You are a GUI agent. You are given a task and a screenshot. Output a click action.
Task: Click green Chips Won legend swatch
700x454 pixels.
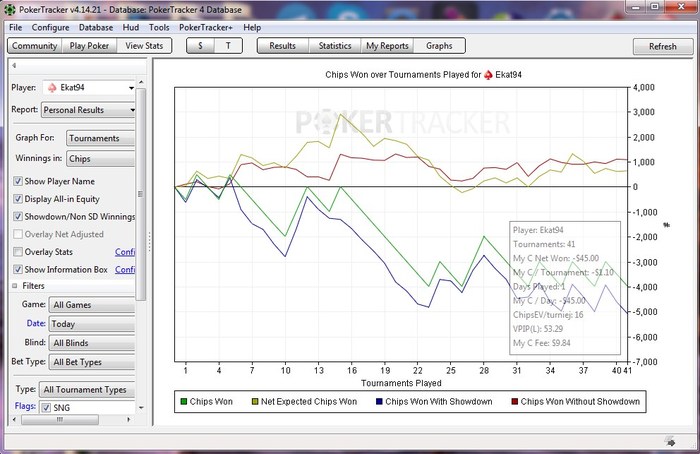[183, 402]
